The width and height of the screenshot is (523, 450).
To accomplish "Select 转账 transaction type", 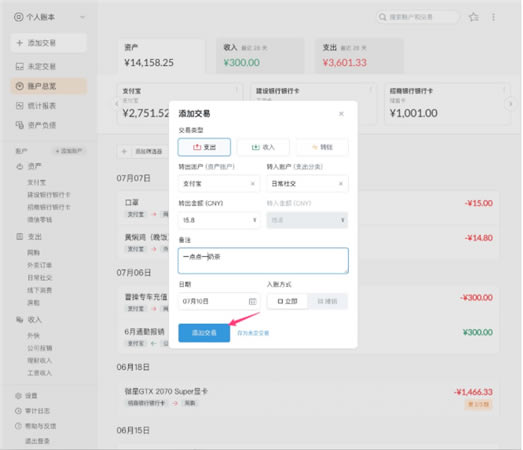I will pyautogui.click(x=322, y=147).
